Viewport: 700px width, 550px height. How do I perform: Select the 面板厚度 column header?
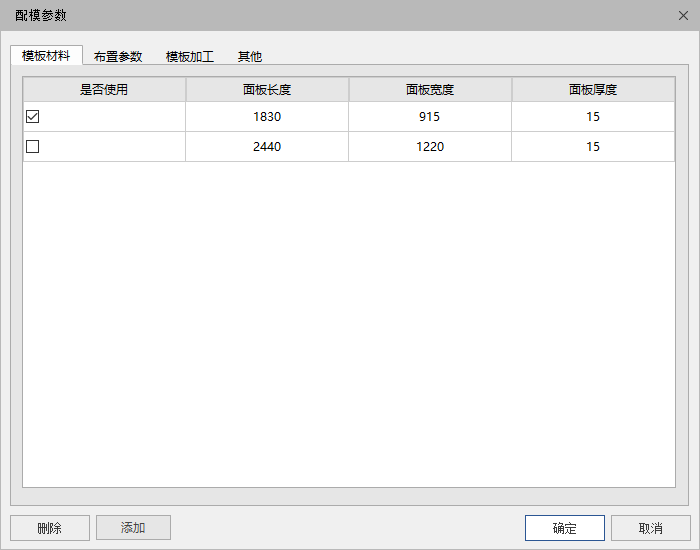pos(593,90)
